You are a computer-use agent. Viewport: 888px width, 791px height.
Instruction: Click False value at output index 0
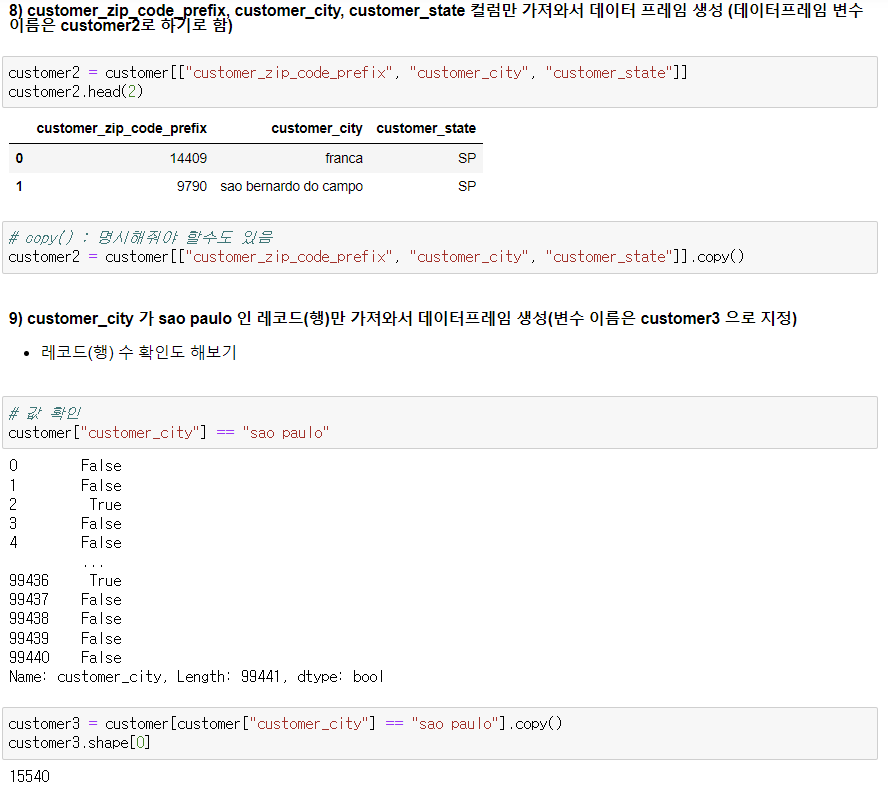point(101,466)
